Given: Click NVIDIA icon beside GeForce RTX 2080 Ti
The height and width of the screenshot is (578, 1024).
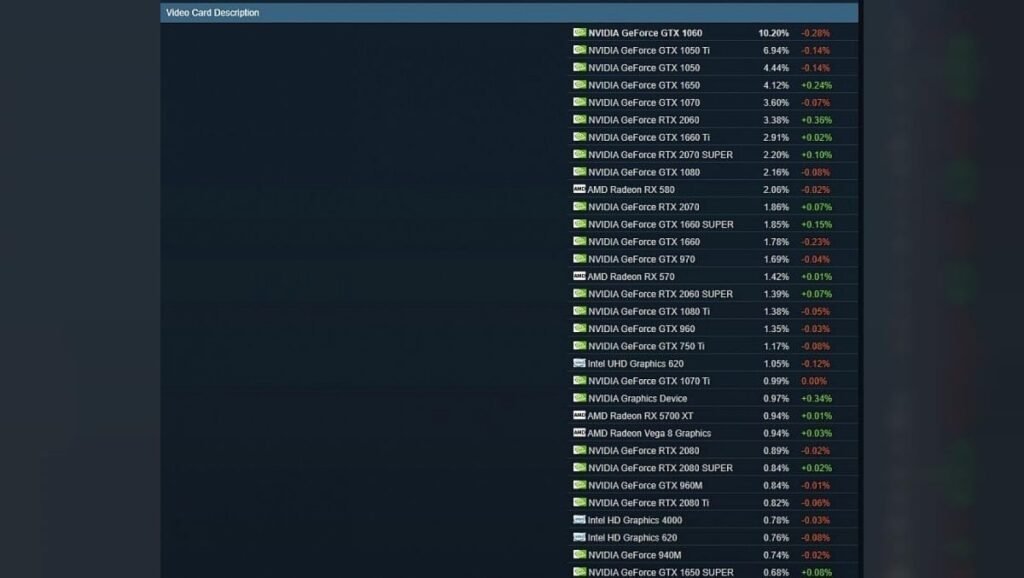Looking at the screenshot, I should coord(579,502).
